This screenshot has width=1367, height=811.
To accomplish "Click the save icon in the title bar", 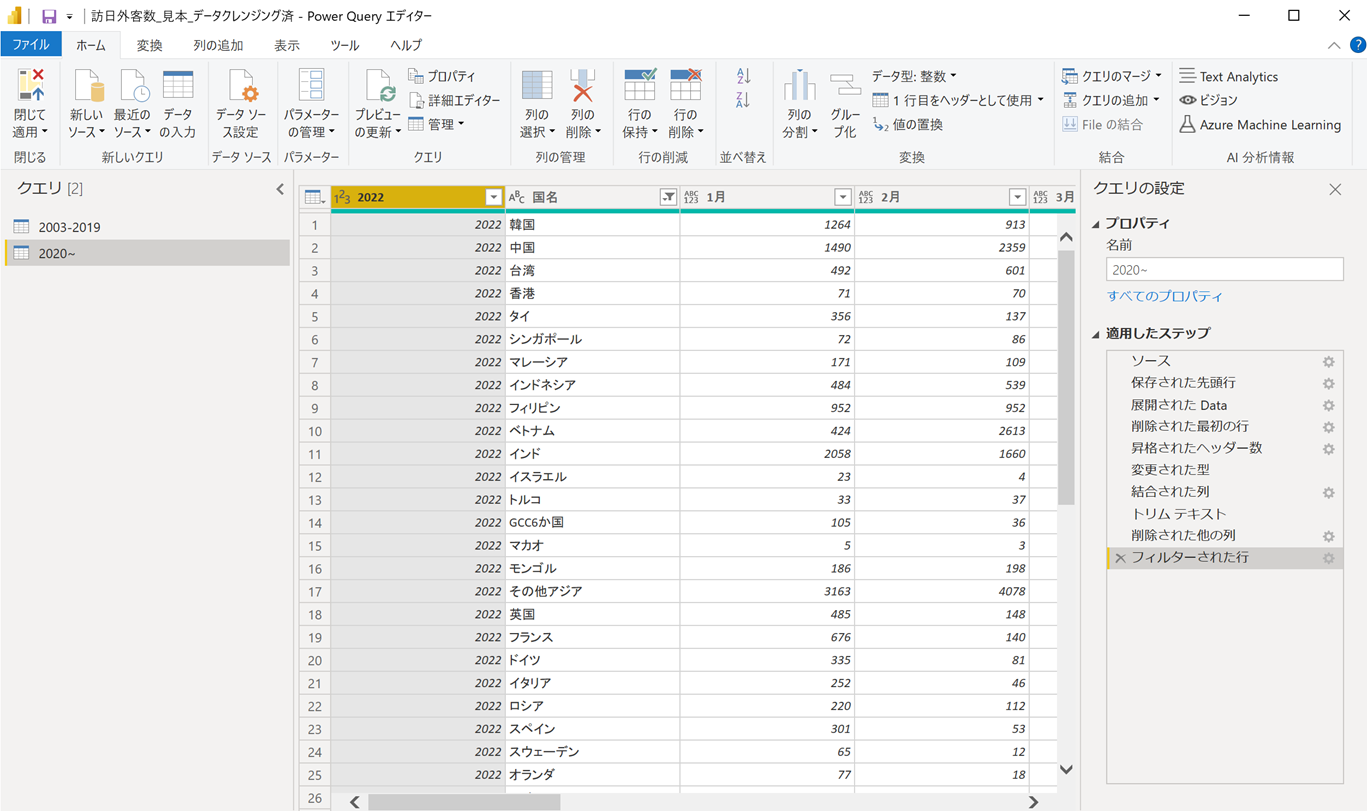I will pos(48,16).
